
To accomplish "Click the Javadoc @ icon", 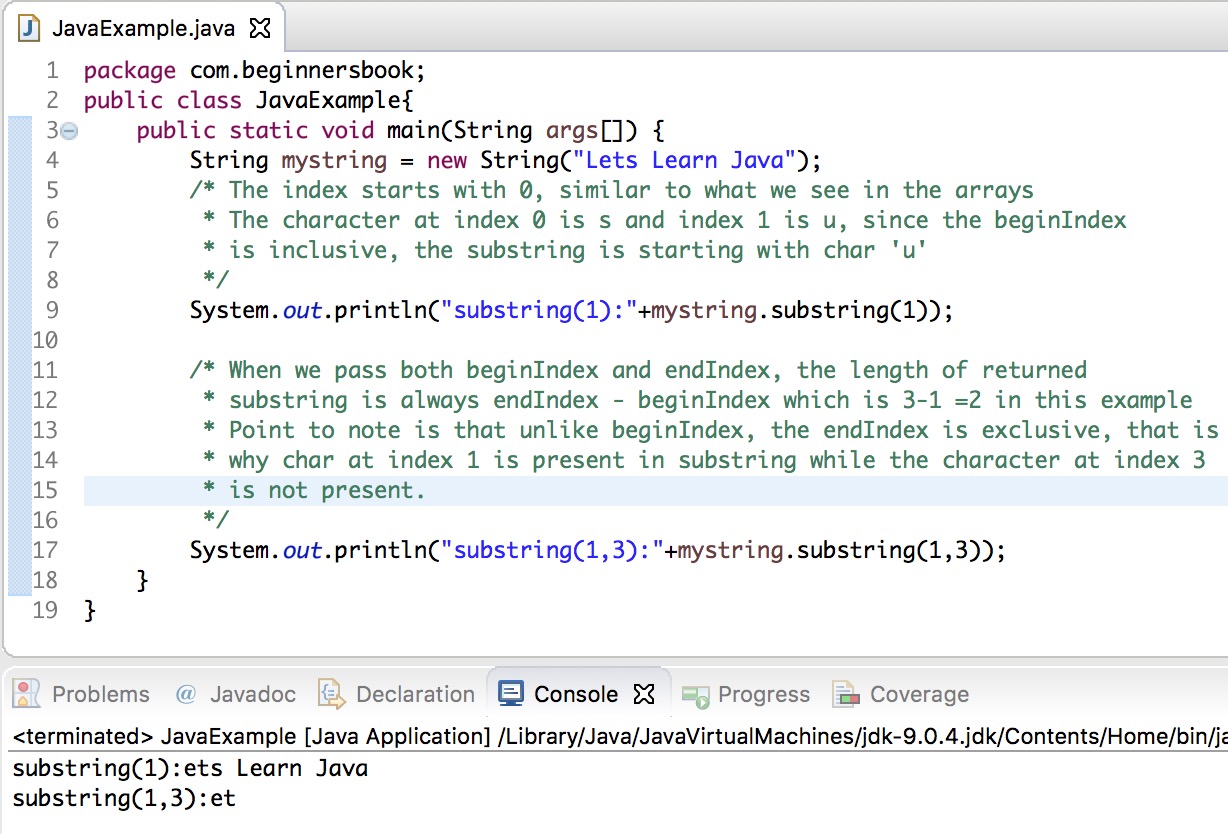I will pyautogui.click(x=183, y=693).
